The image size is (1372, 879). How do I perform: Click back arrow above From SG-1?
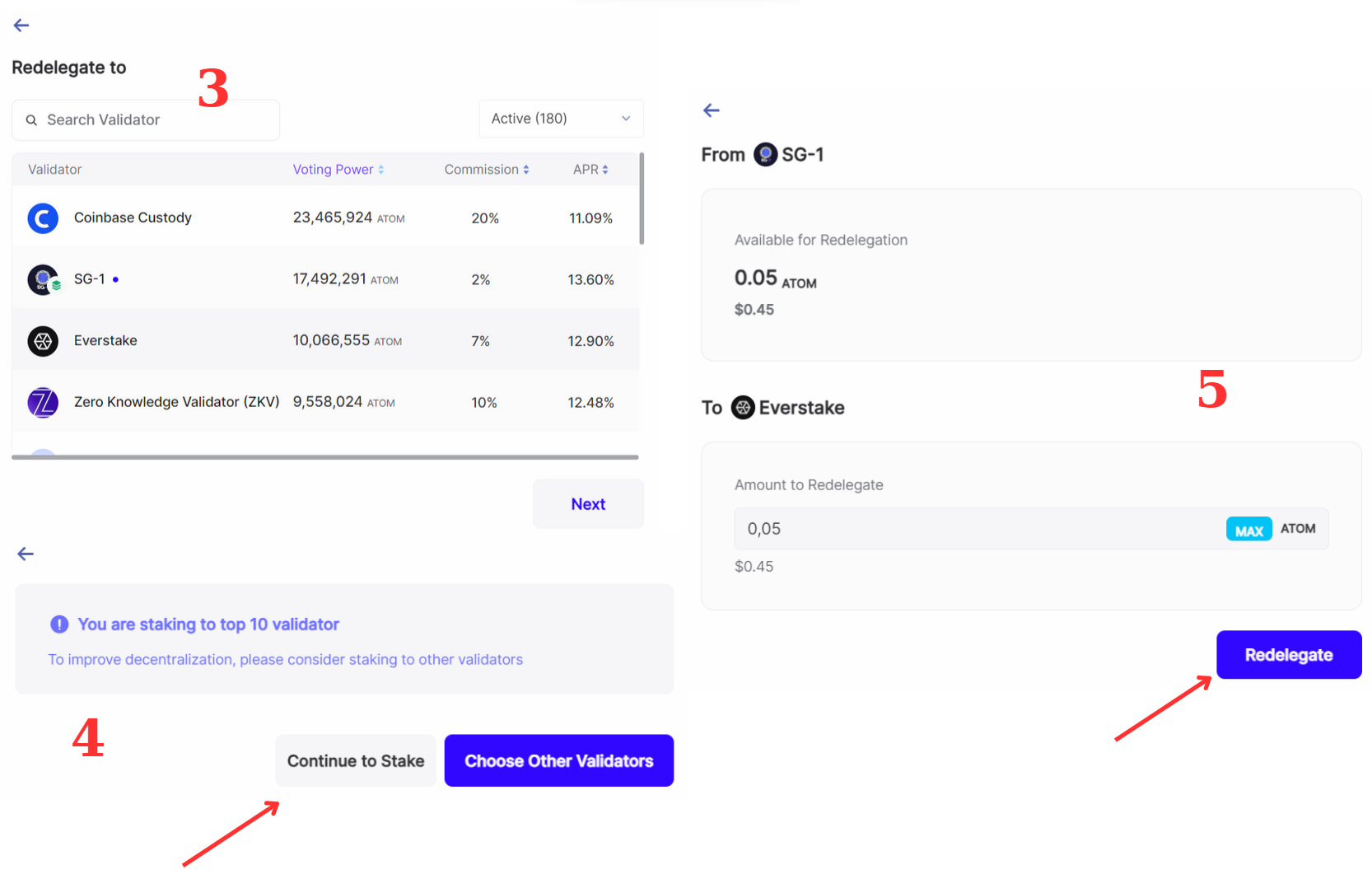pos(712,110)
